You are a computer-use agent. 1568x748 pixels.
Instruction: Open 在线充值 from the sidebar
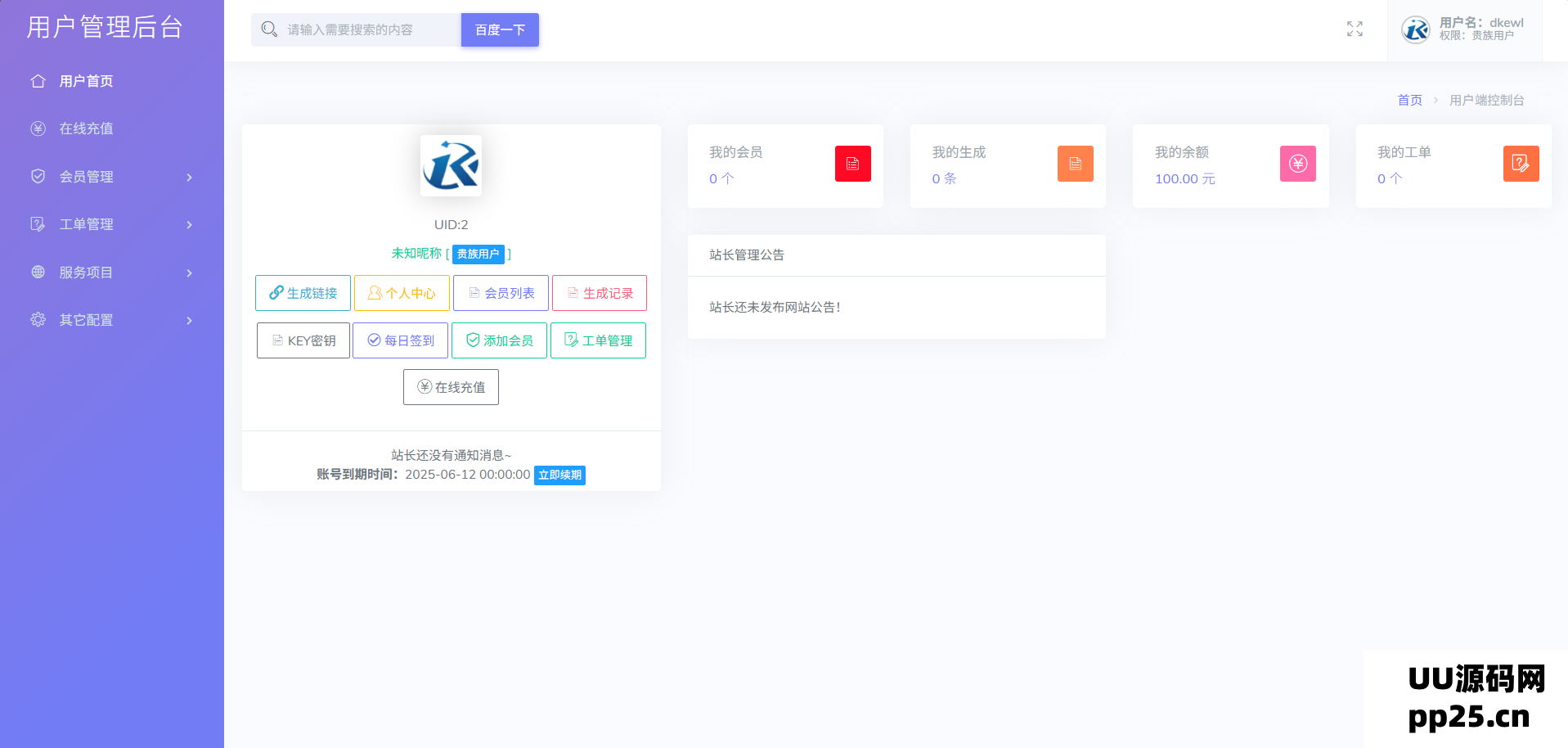click(86, 128)
